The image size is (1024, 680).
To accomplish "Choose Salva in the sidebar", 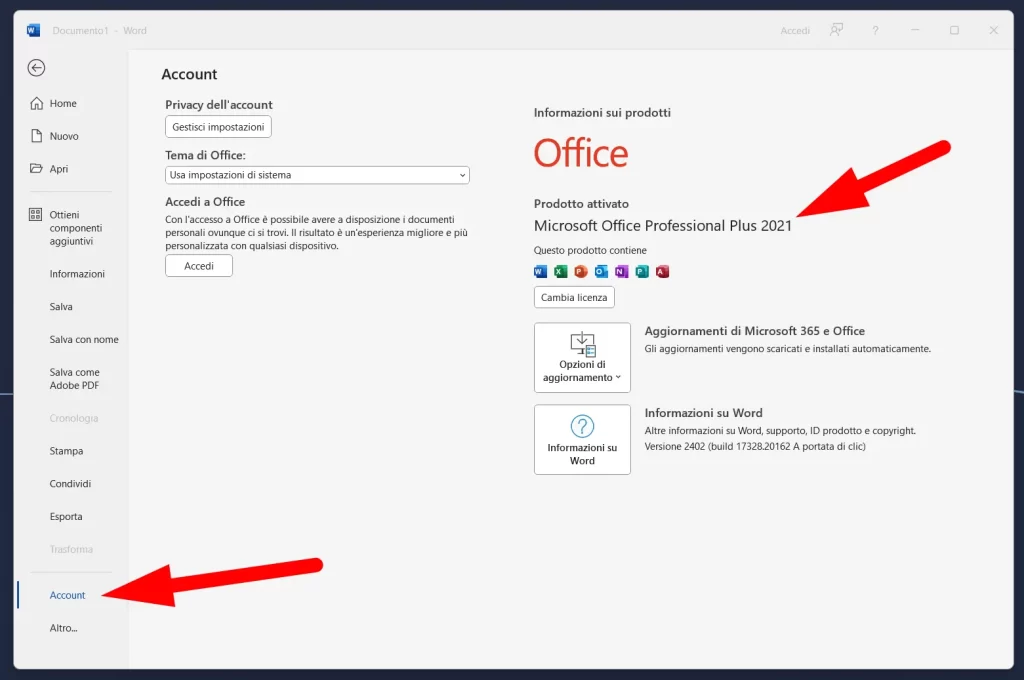I will [61, 306].
